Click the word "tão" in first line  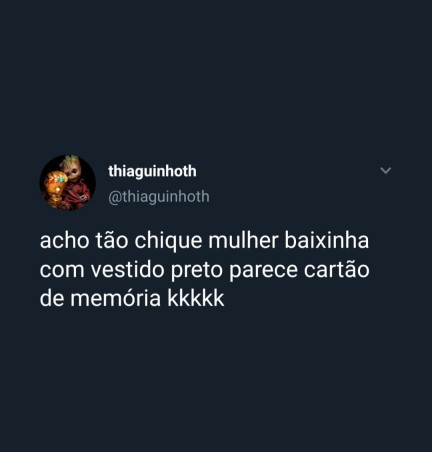pos(112,241)
